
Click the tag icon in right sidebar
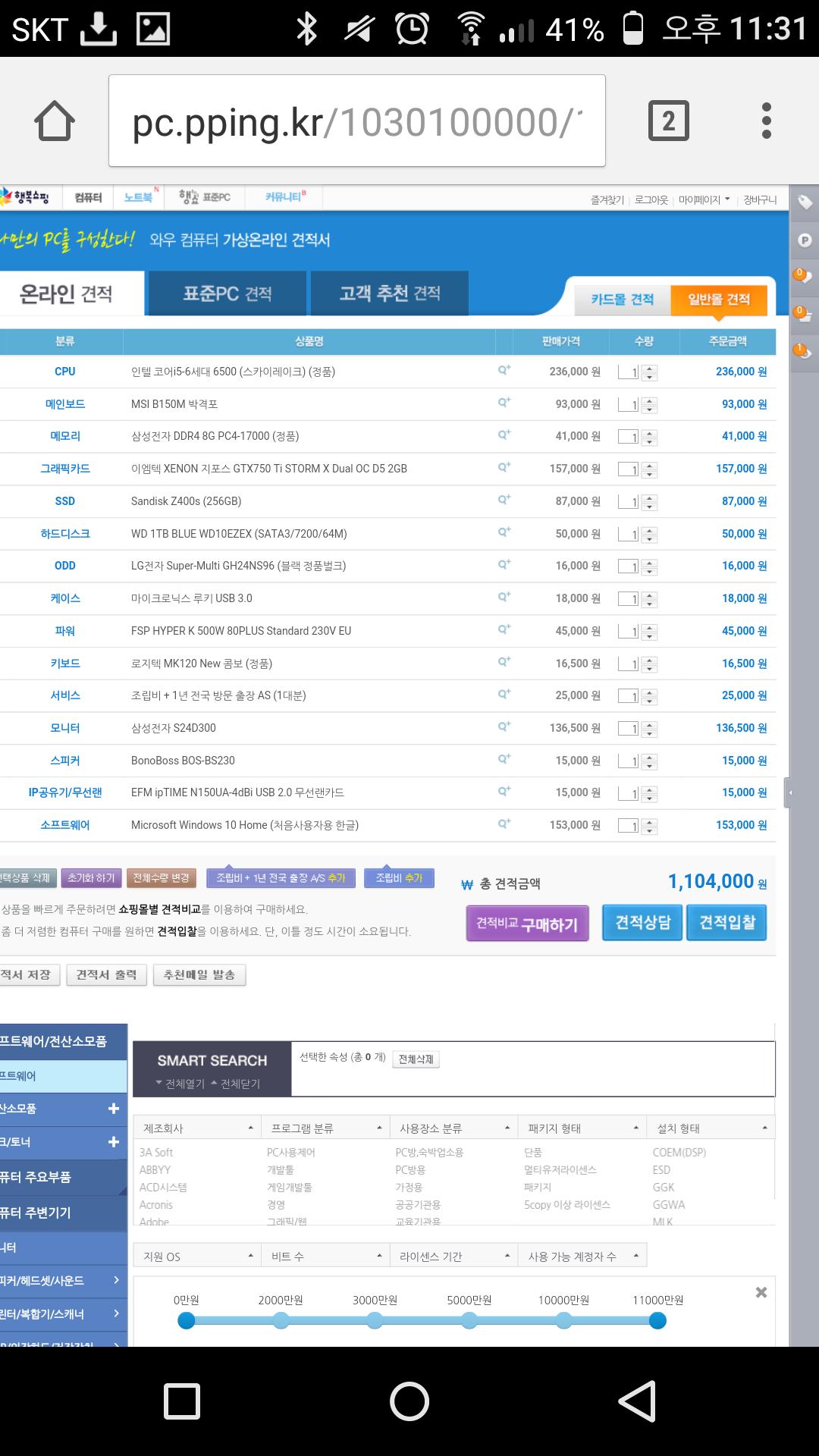pos(804,202)
